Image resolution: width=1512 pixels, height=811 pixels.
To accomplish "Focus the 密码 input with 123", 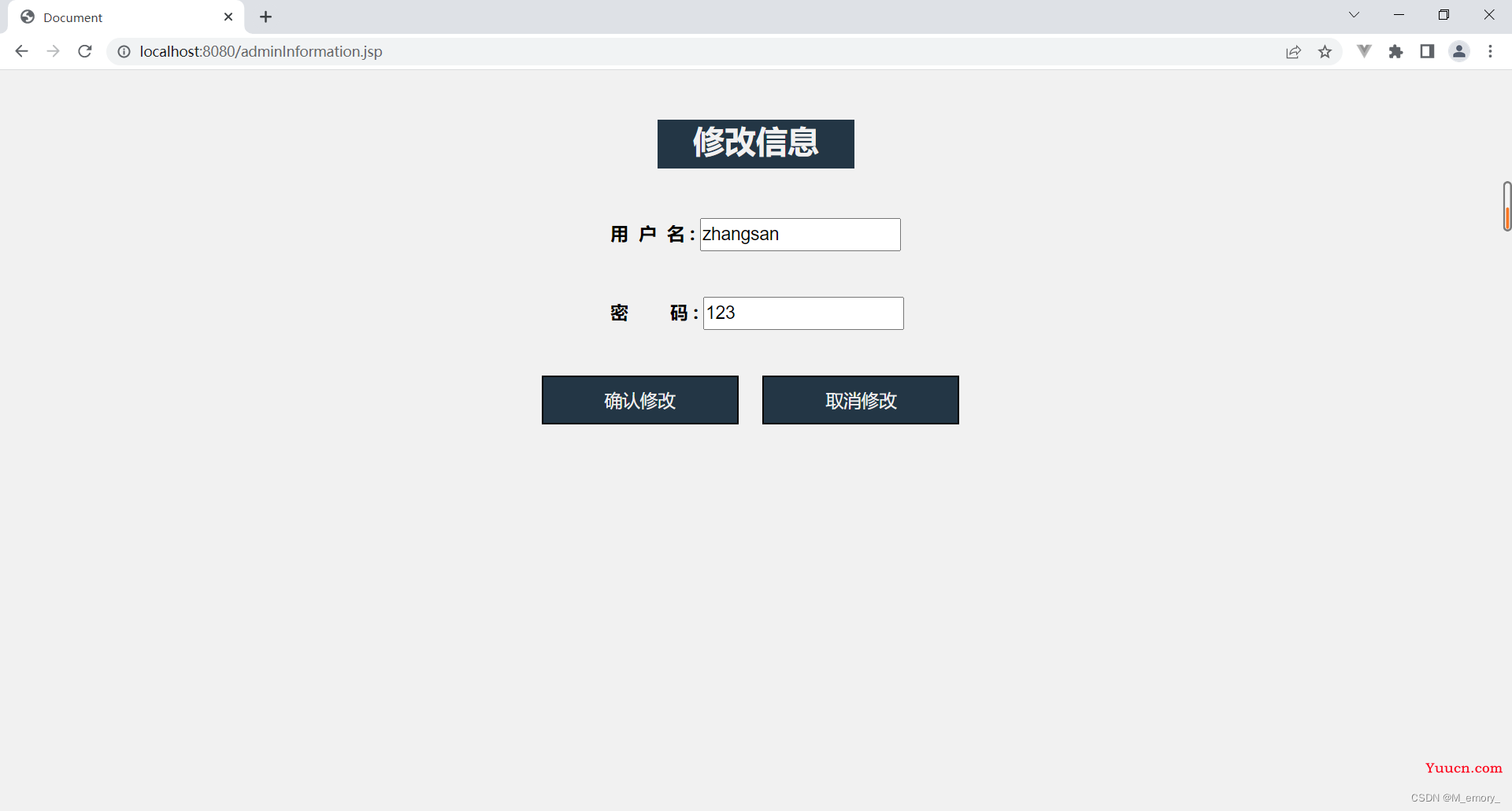I will click(802, 313).
